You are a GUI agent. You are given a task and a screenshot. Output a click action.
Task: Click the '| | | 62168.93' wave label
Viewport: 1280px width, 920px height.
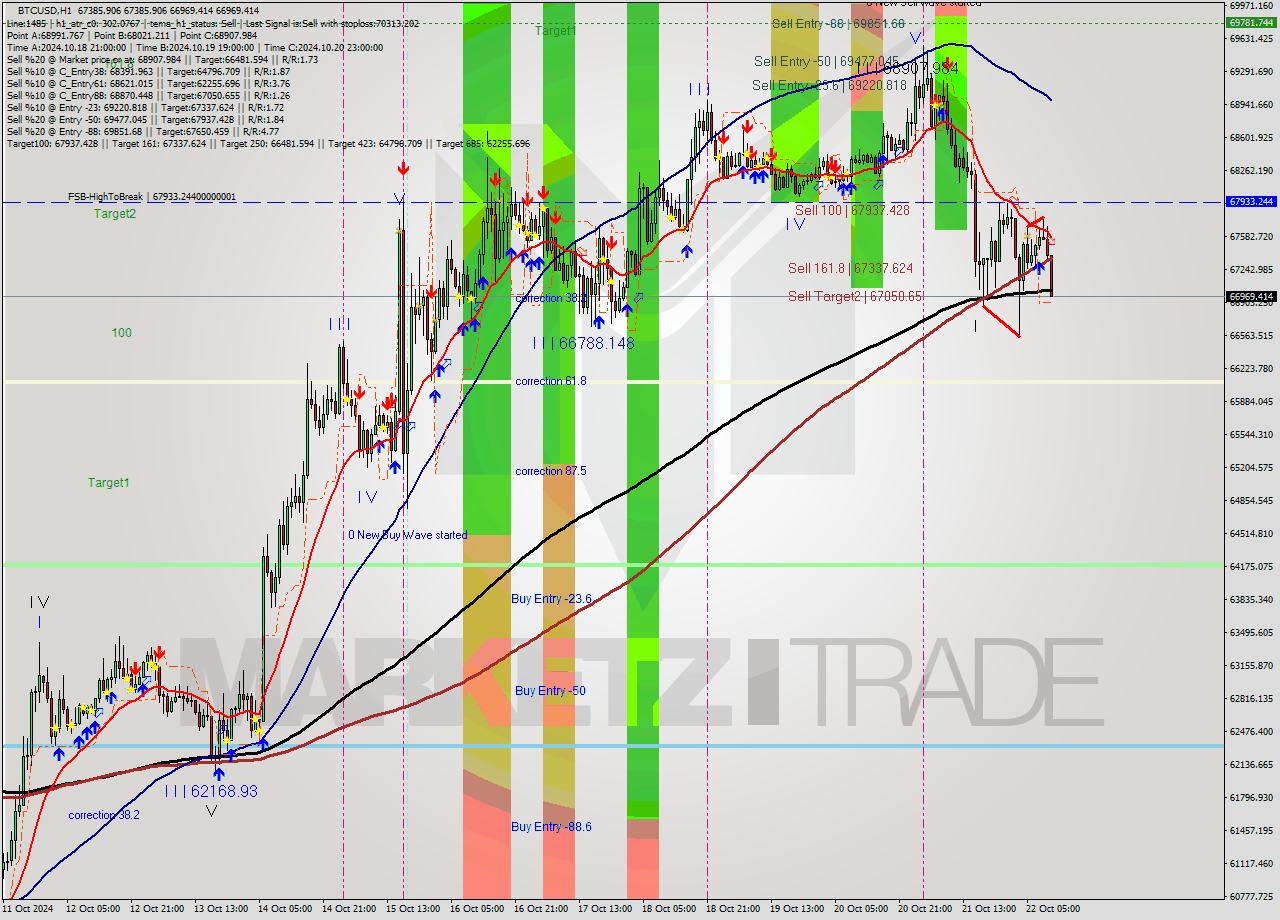coord(211,791)
